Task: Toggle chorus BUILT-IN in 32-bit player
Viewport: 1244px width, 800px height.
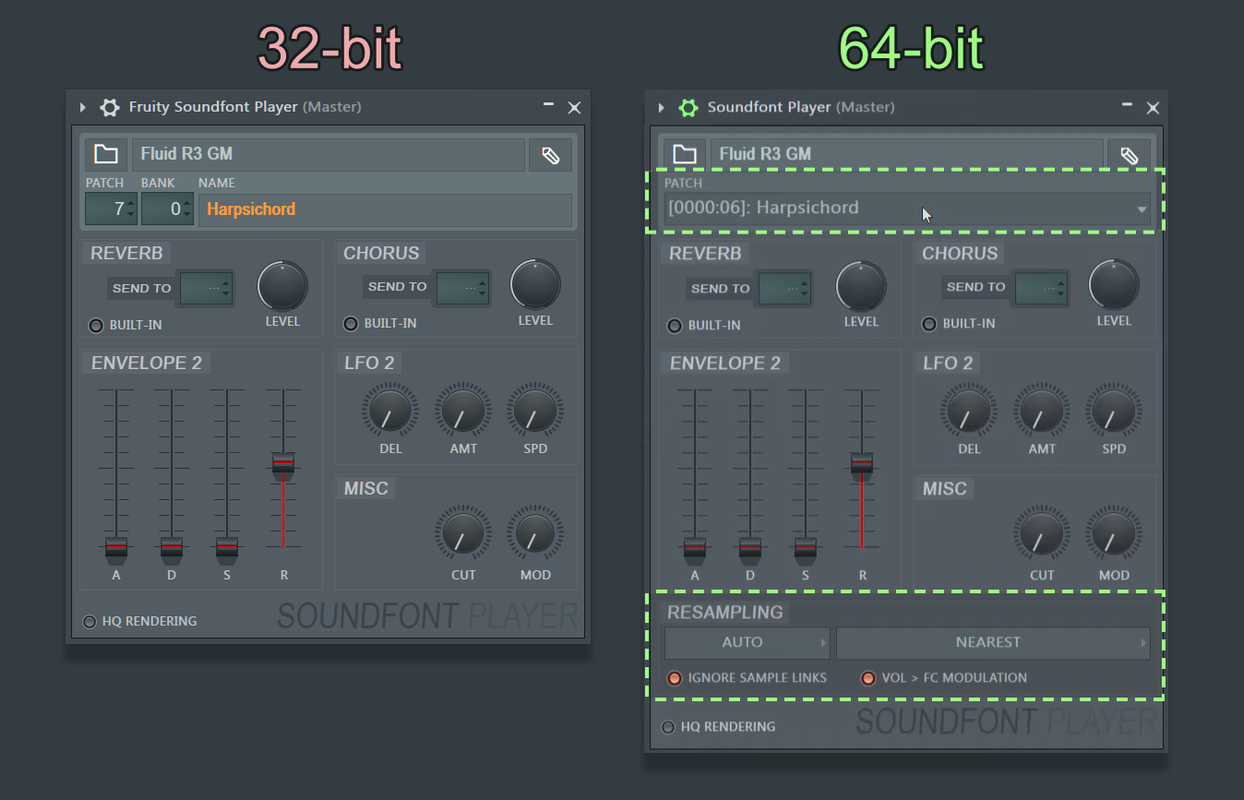Action: coord(350,323)
